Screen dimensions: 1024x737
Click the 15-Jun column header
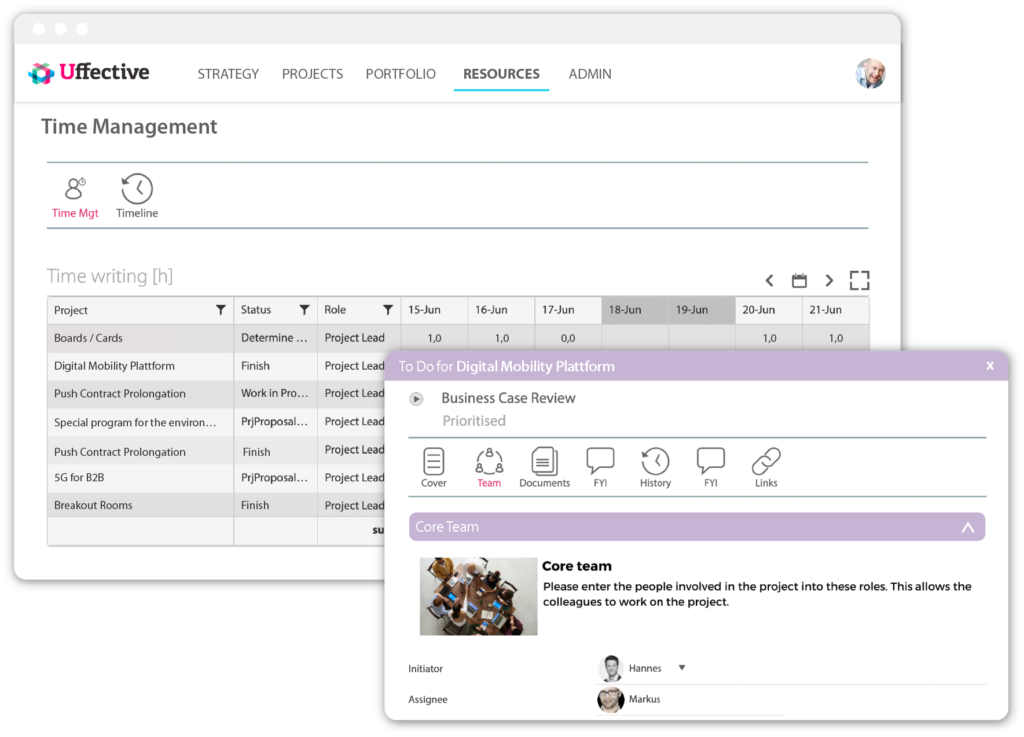coord(434,310)
